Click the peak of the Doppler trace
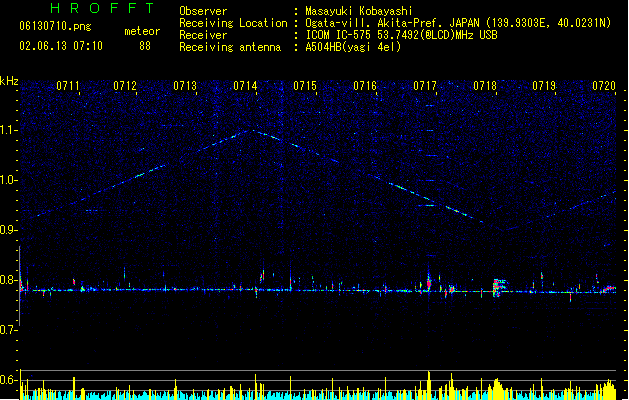The image size is (629, 400). pyautogui.click(x=253, y=130)
